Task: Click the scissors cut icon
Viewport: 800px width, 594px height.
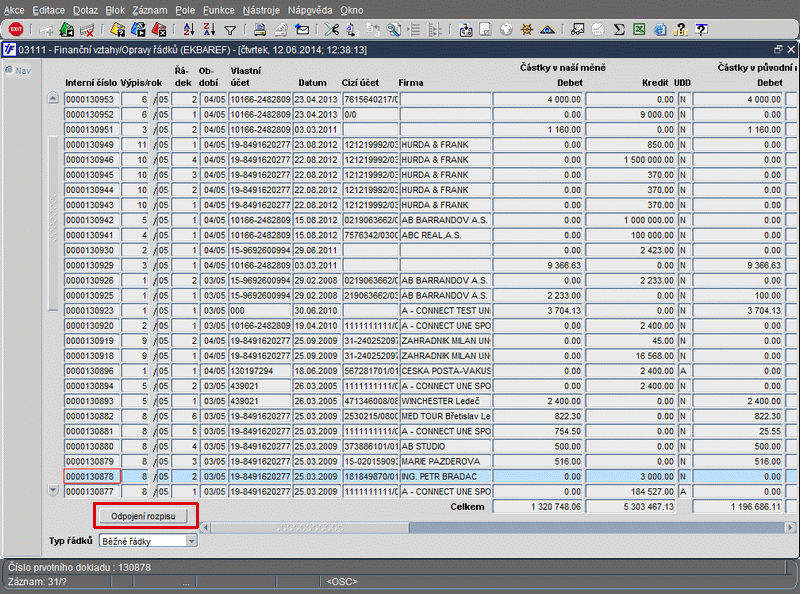Action: click(x=331, y=30)
